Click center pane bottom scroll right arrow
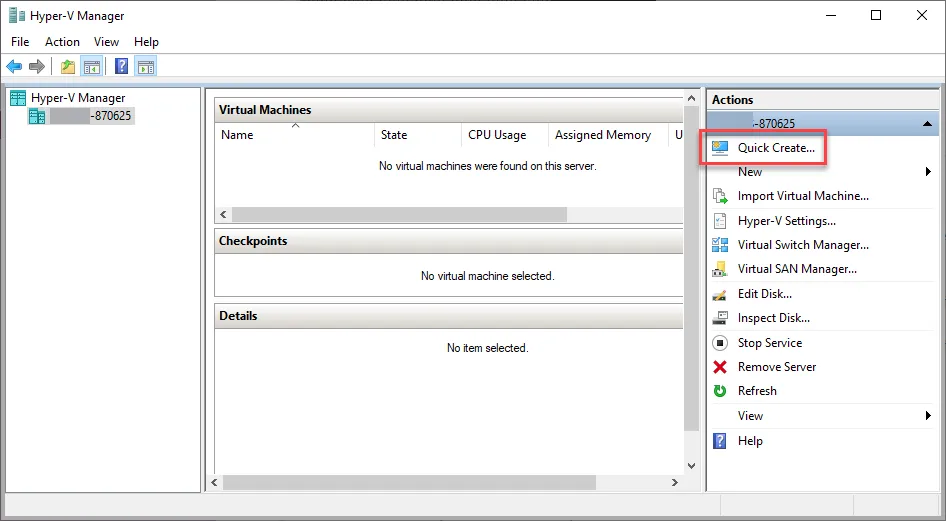Screen dimensions: 946x521 pos(675,482)
